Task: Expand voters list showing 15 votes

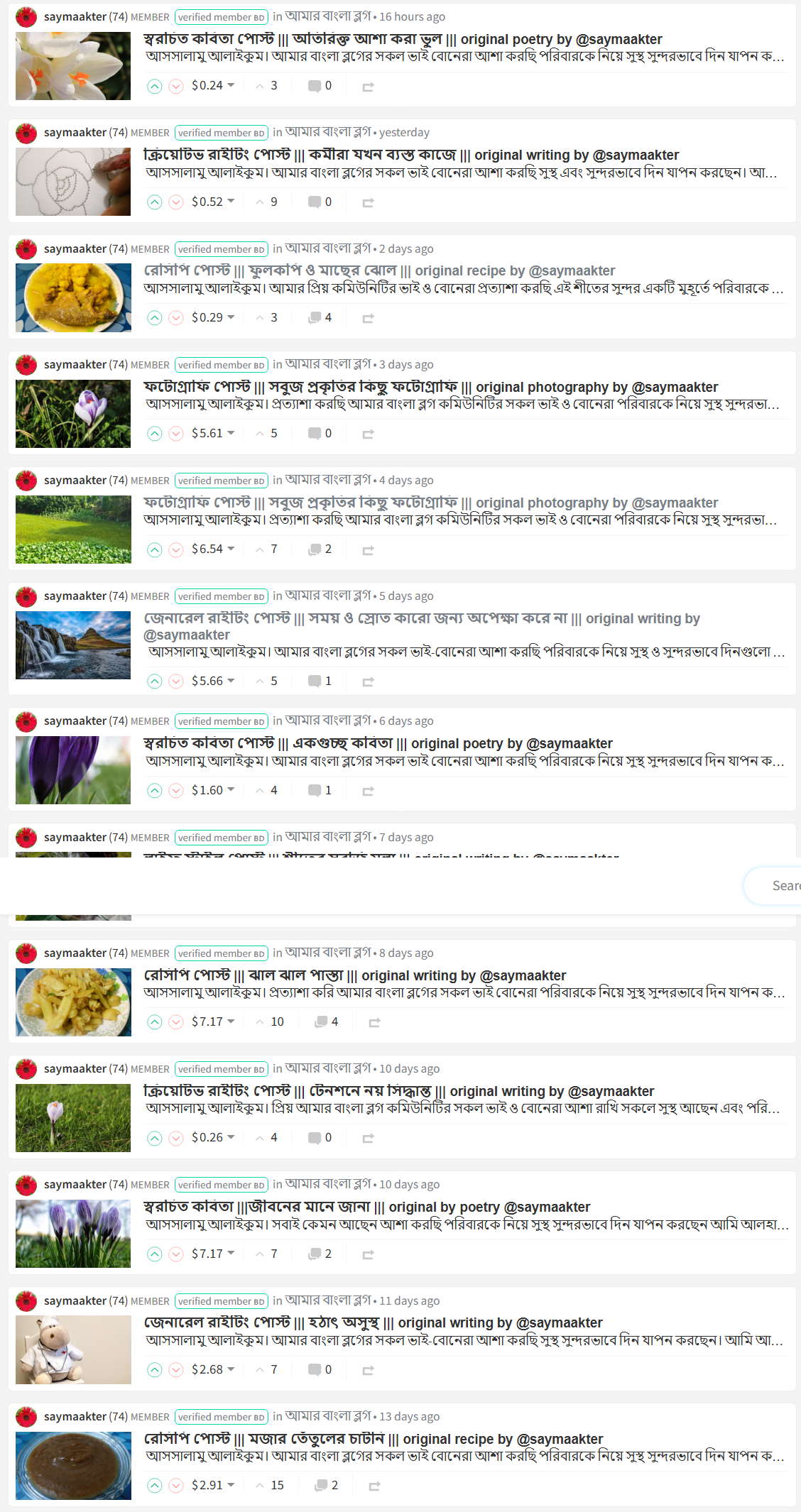Action: (270, 1485)
